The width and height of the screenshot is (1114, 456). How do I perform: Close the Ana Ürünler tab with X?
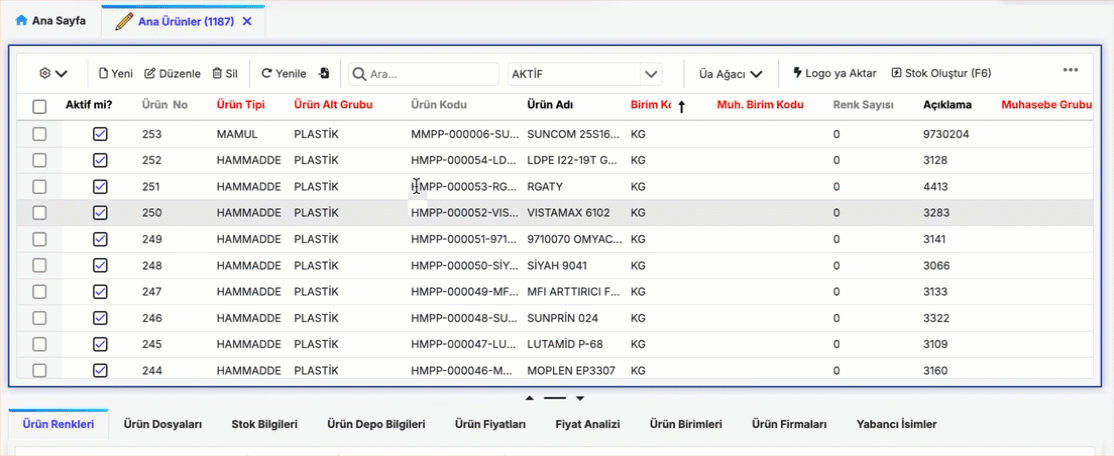[247, 21]
